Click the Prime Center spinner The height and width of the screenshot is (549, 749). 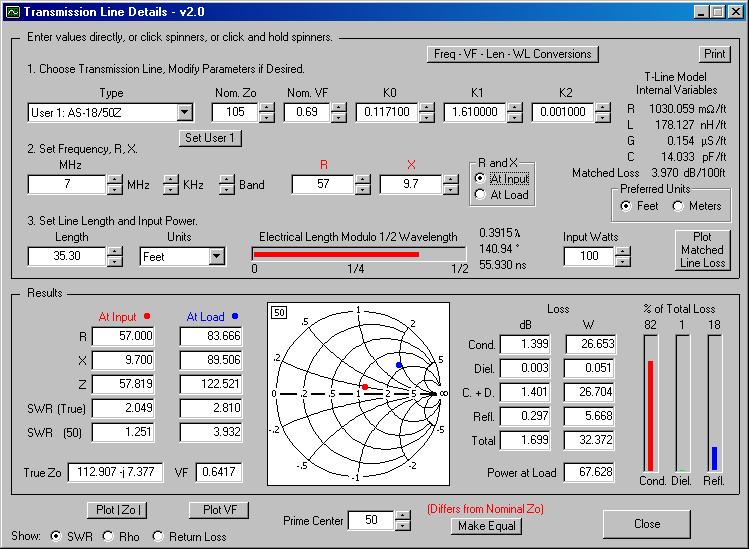(403, 520)
